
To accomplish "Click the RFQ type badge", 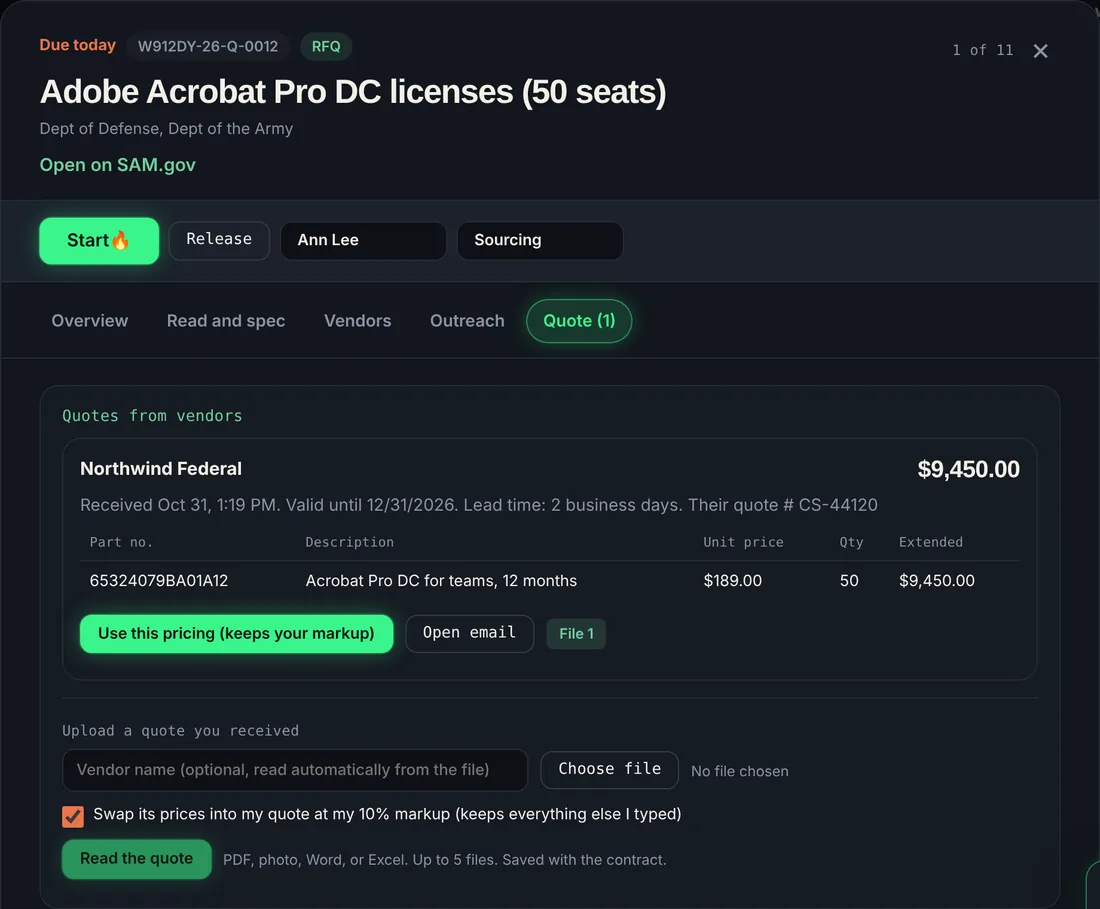I will pyautogui.click(x=326, y=47).
